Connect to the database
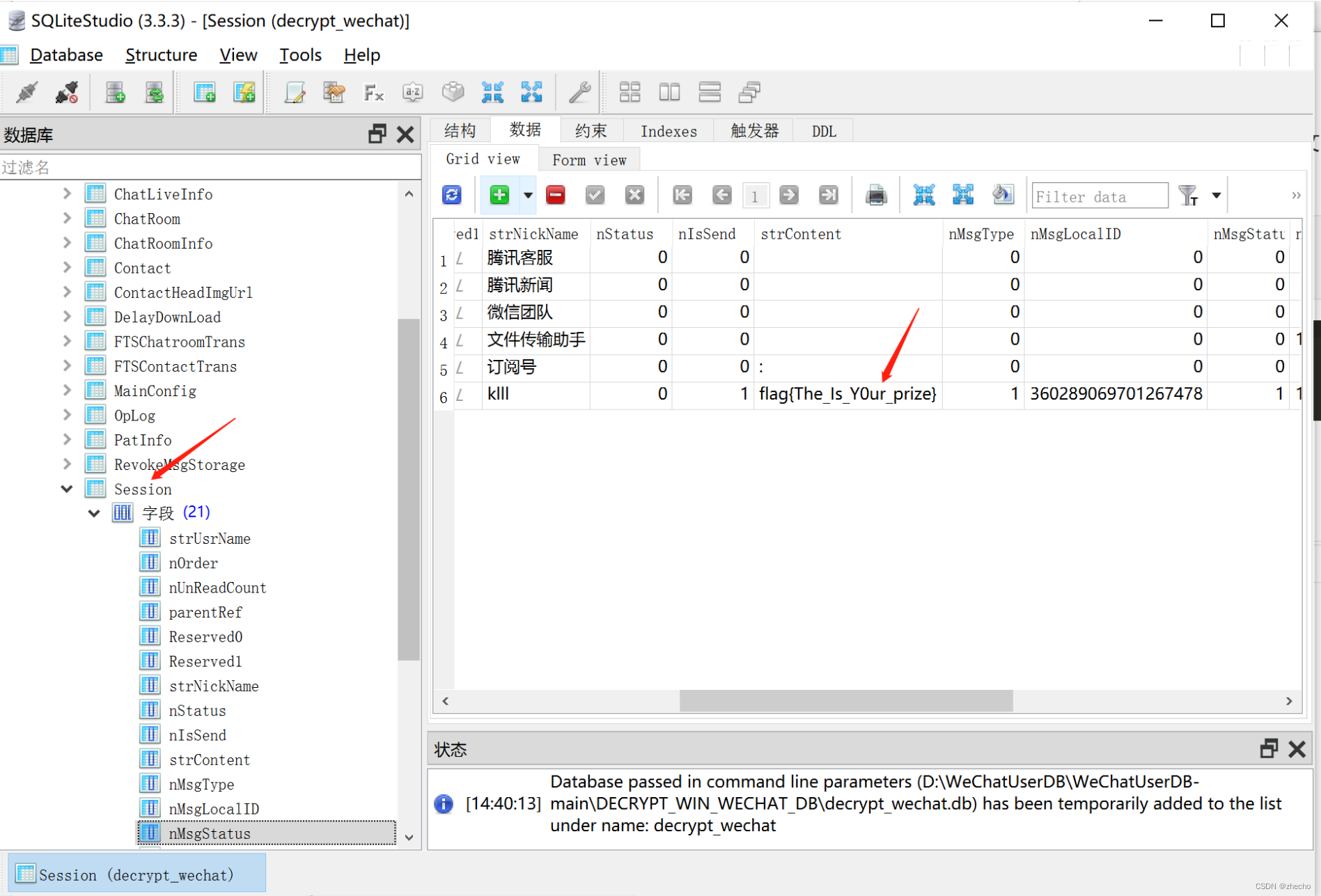1321x896 pixels. [x=26, y=91]
